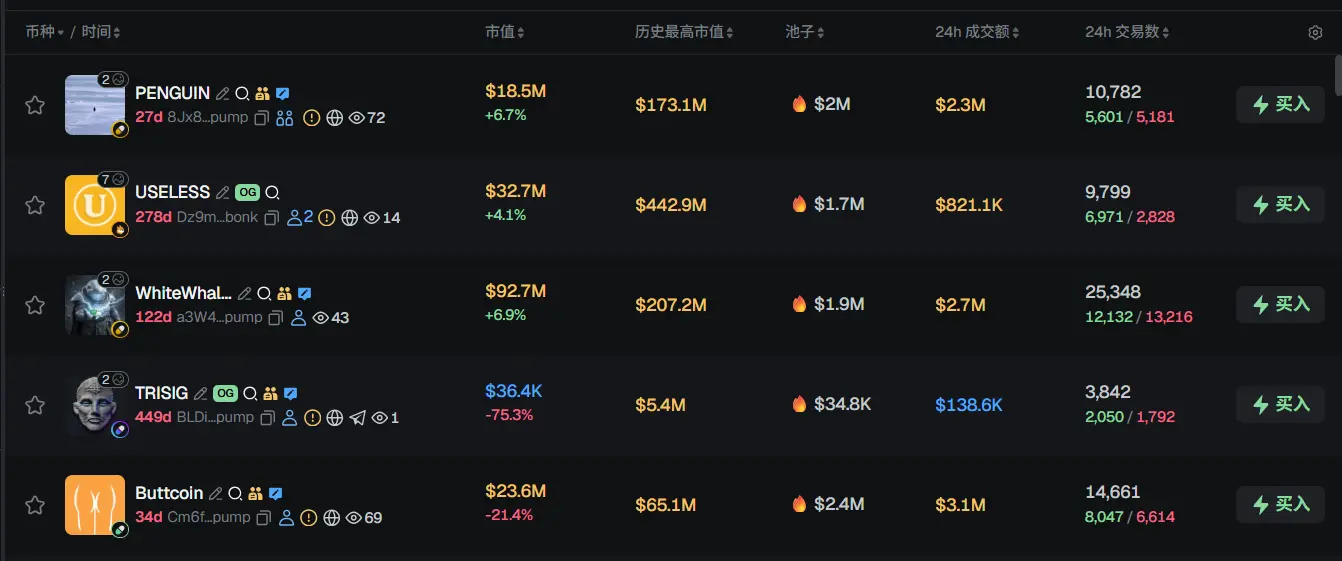Favorite PENGUIN with the star toggle
Screen dimensions: 1342x561
35,105
